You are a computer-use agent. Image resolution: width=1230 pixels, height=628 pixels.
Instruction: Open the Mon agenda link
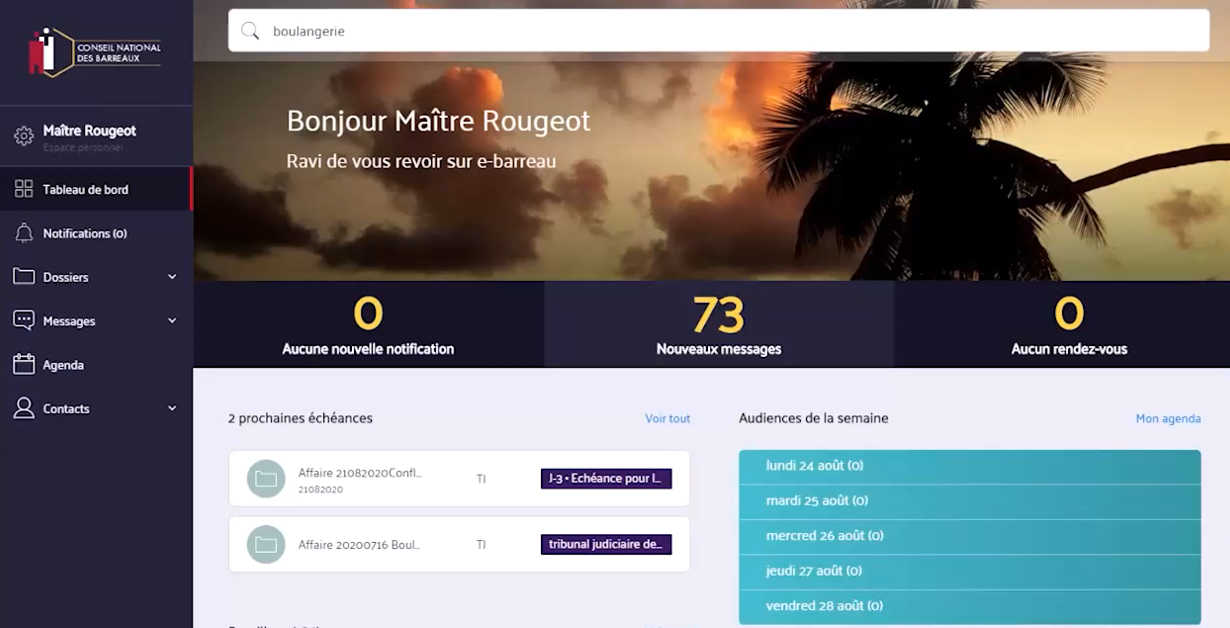pyautogui.click(x=1167, y=419)
